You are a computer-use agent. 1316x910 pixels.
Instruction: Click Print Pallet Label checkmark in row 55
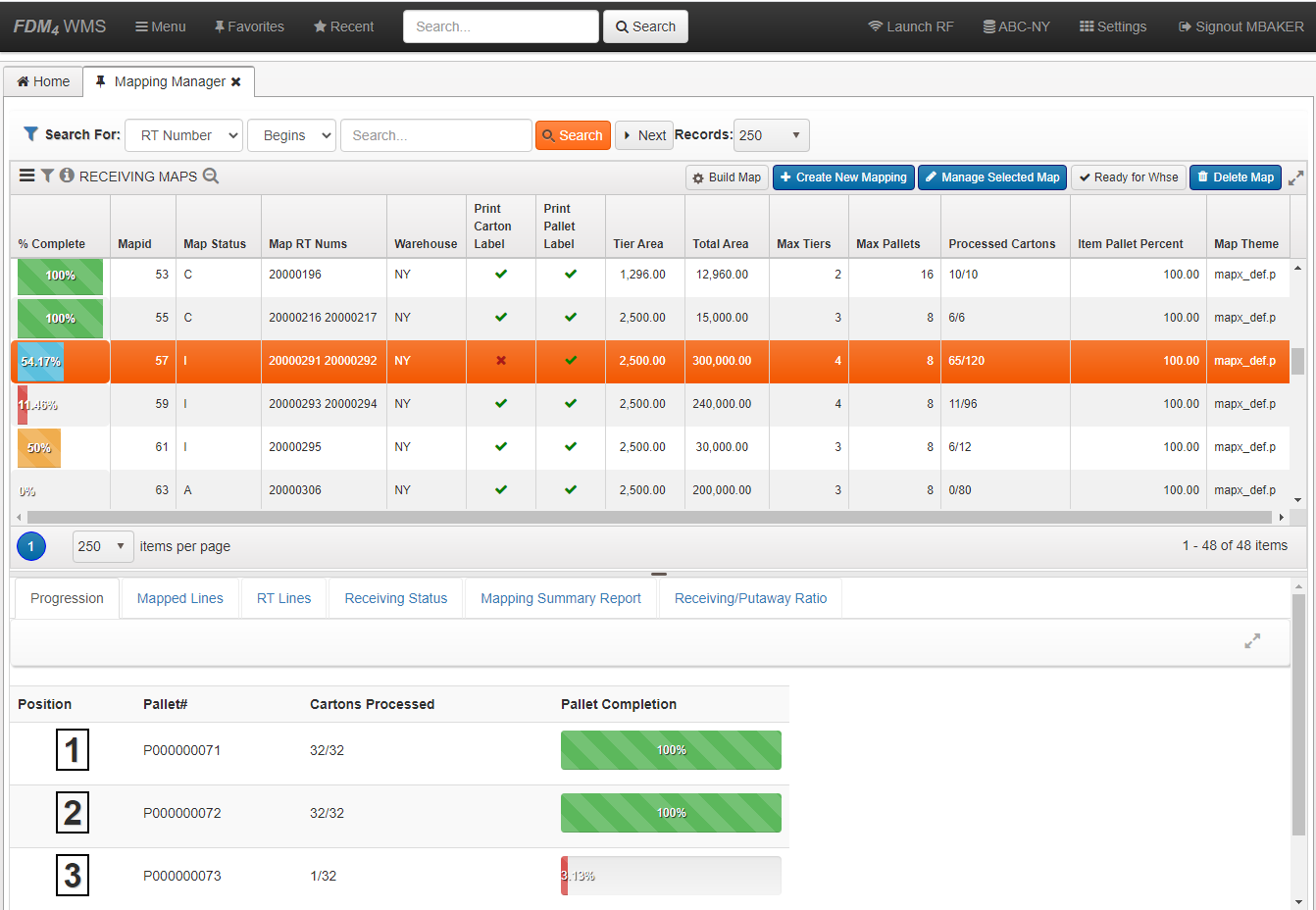pyautogui.click(x=571, y=318)
